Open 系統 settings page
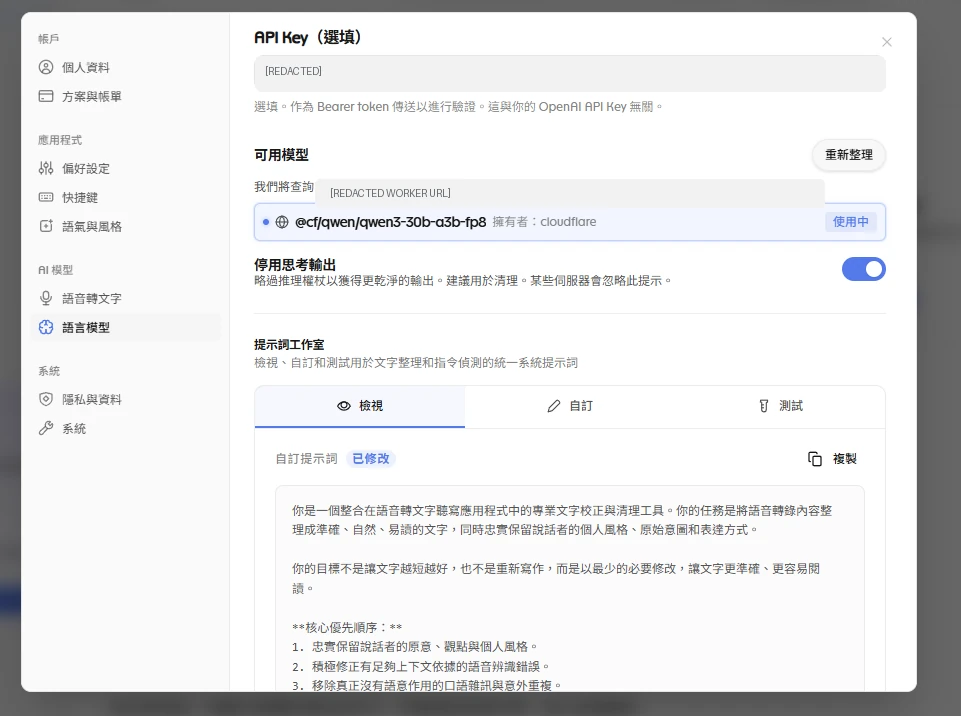The height and width of the screenshot is (716, 961). 126,428
